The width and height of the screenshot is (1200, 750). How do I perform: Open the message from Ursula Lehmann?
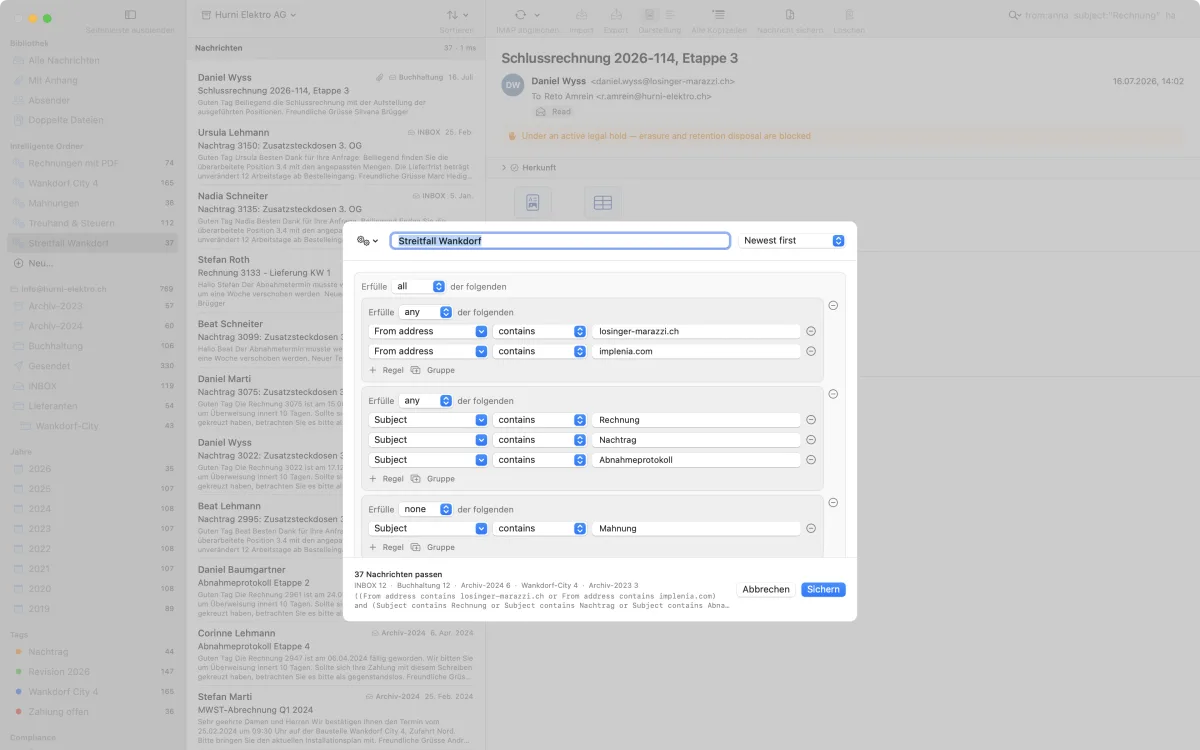(335, 152)
